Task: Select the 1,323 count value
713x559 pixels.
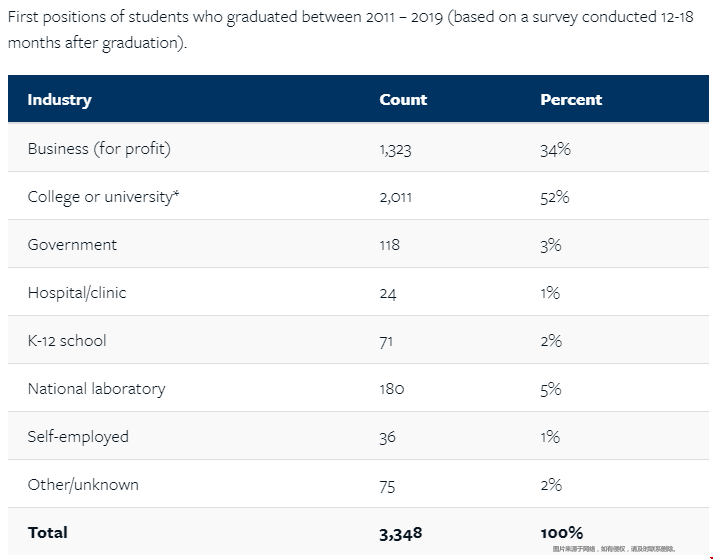Action: tap(396, 149)
